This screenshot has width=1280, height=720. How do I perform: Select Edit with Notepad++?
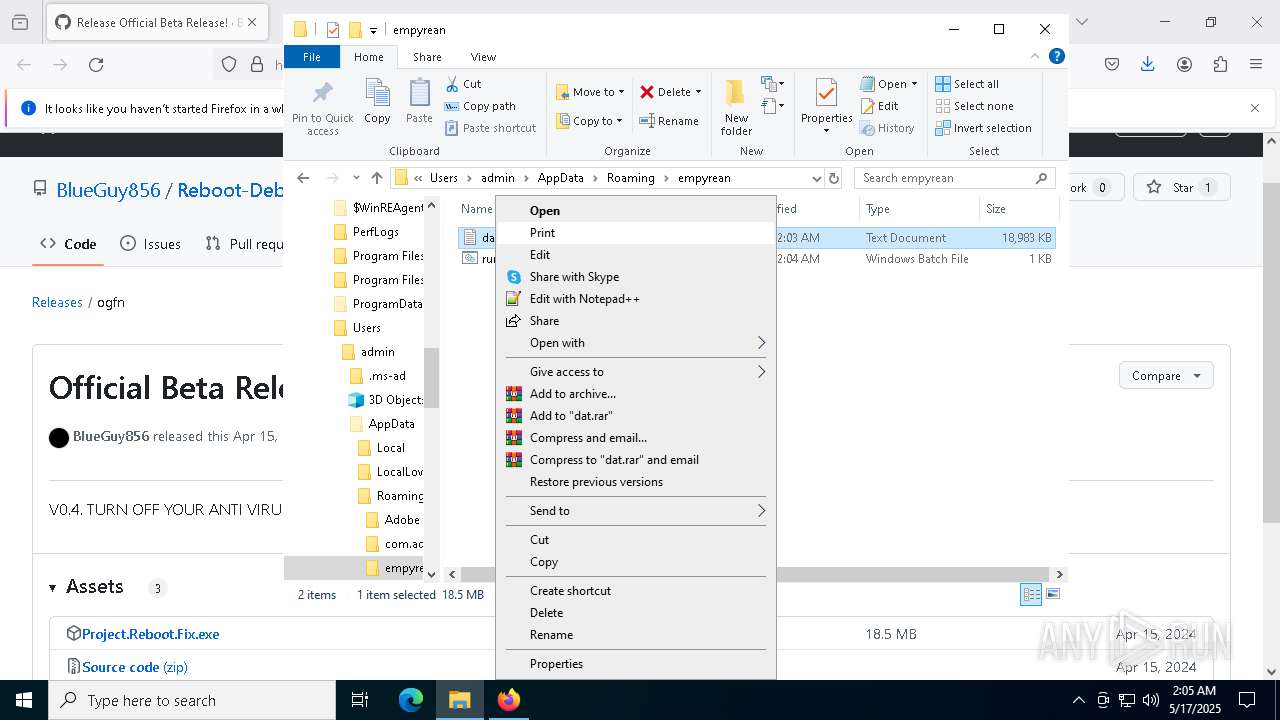coord(636,298)
